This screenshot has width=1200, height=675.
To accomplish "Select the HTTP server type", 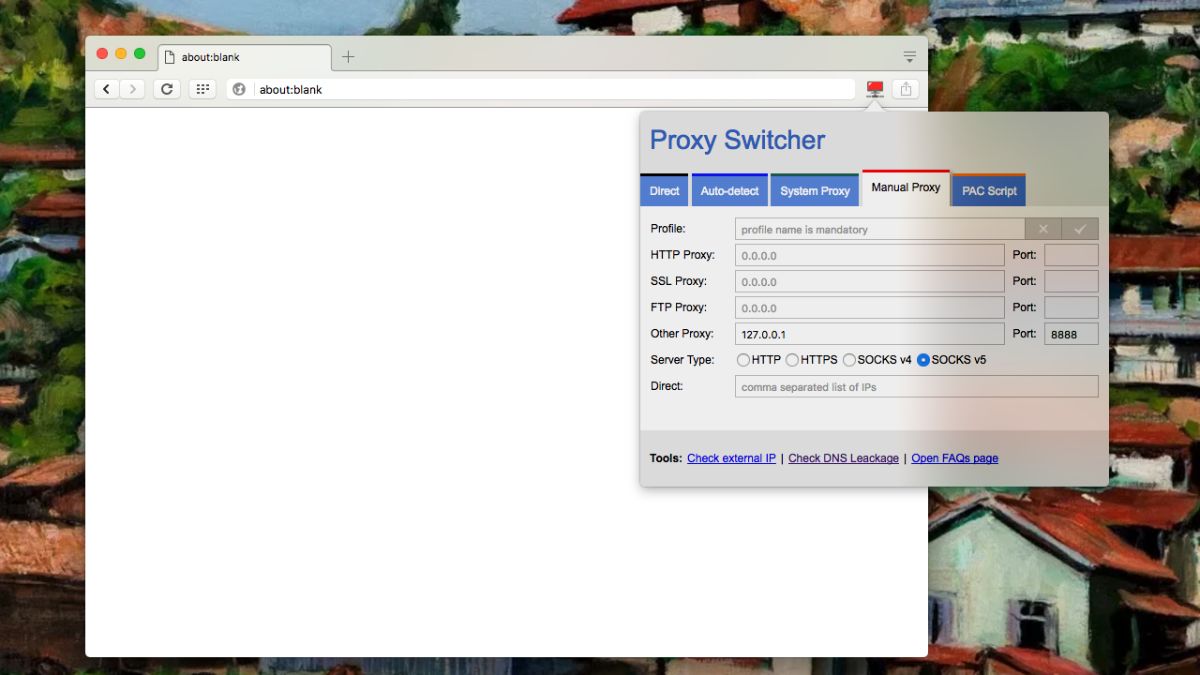I will pyautogui.click(x=744, y=359).
